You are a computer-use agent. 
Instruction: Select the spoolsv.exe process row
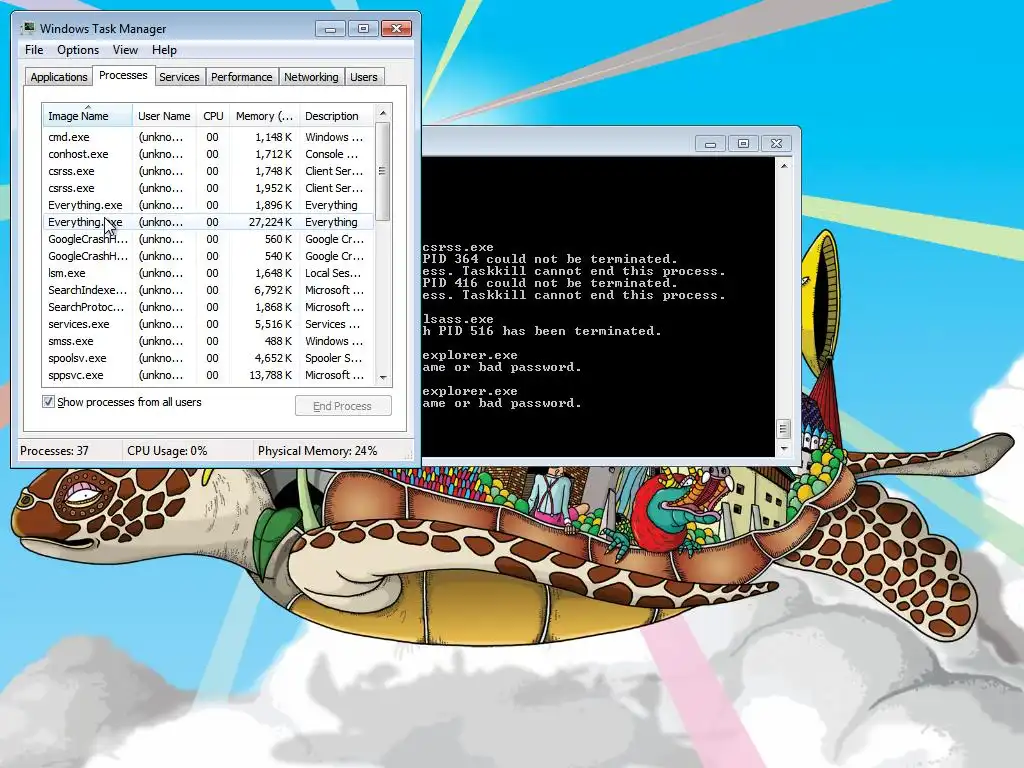(208, 358)
